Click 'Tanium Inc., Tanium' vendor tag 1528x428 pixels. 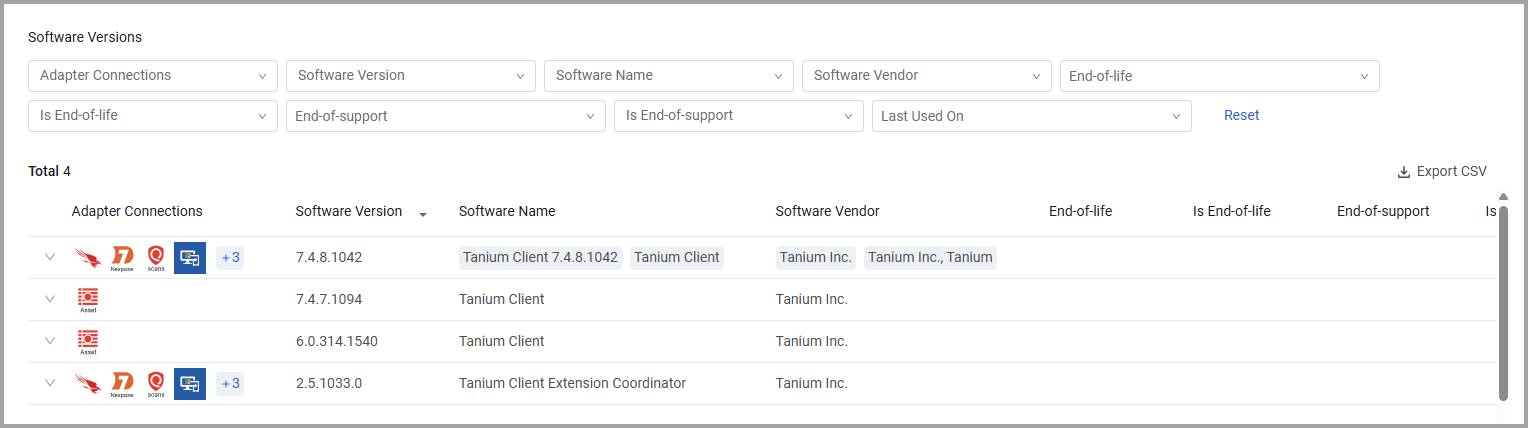pos(930,257)
